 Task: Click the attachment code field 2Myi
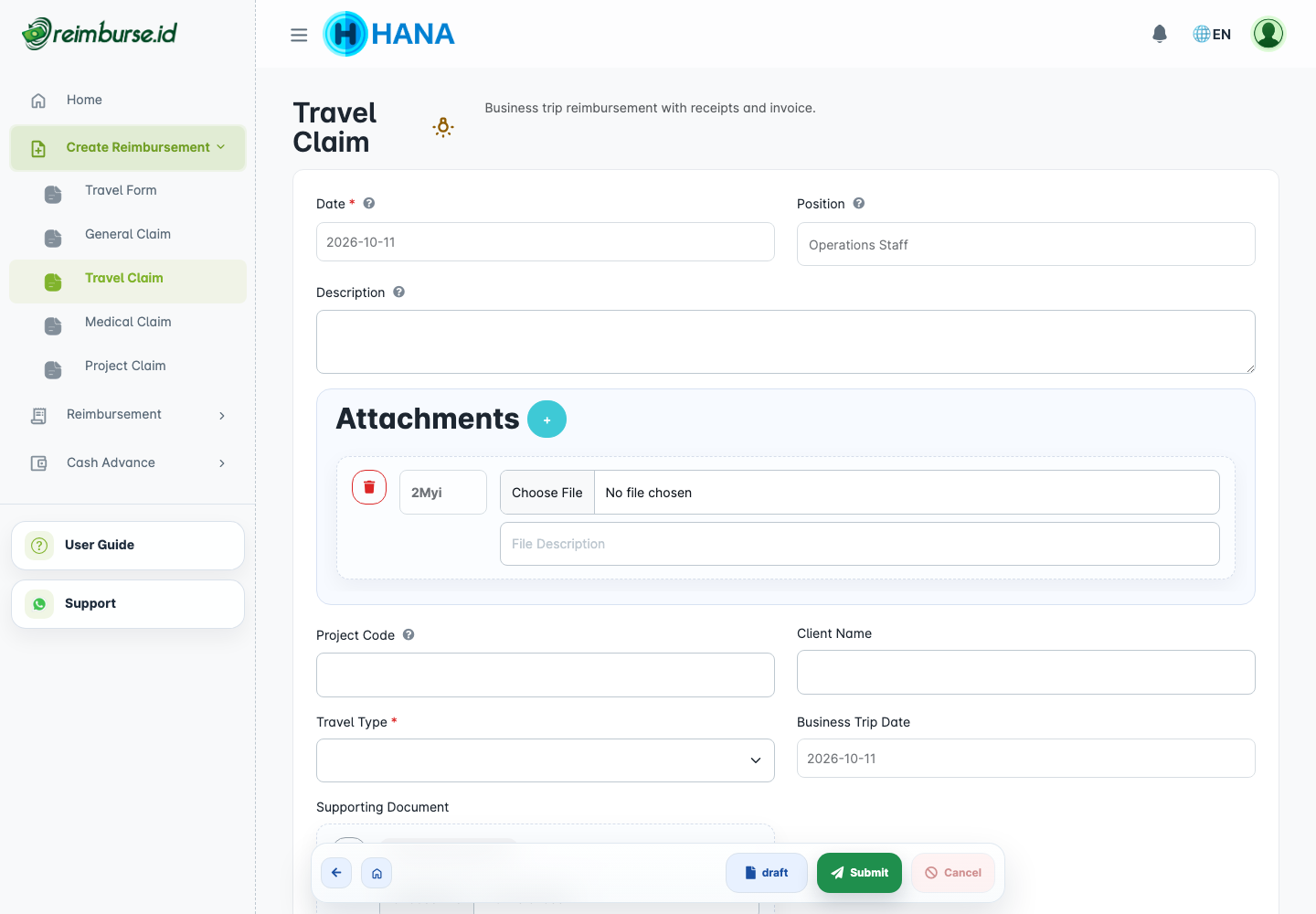(443, 493)
